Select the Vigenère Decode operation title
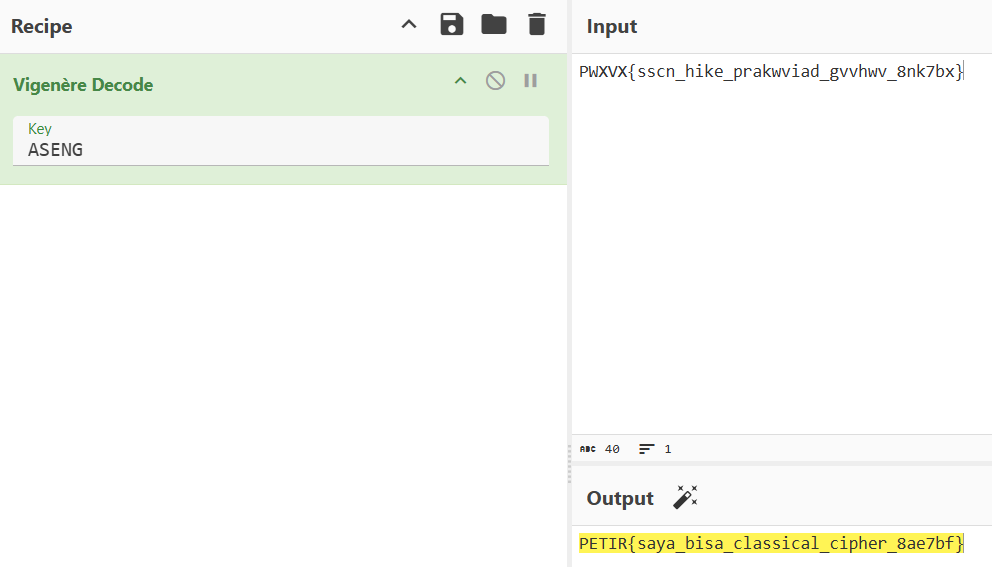Image resolution: width=992 pixels, height=567 pixels. coord(83,85)
